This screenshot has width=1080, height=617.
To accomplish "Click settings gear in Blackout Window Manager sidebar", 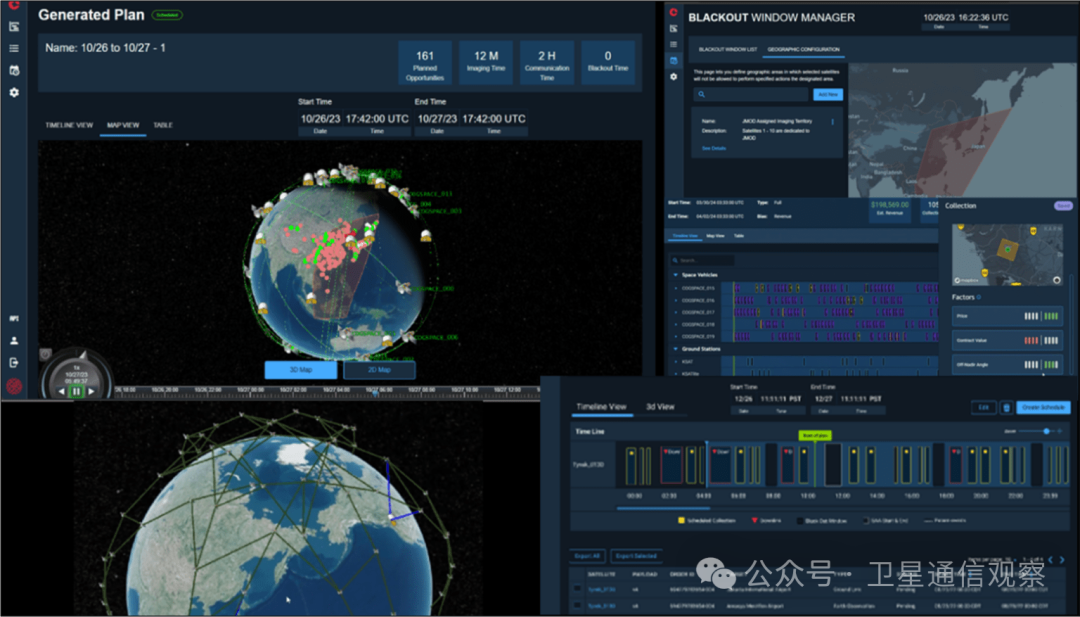I will (673, 77).
